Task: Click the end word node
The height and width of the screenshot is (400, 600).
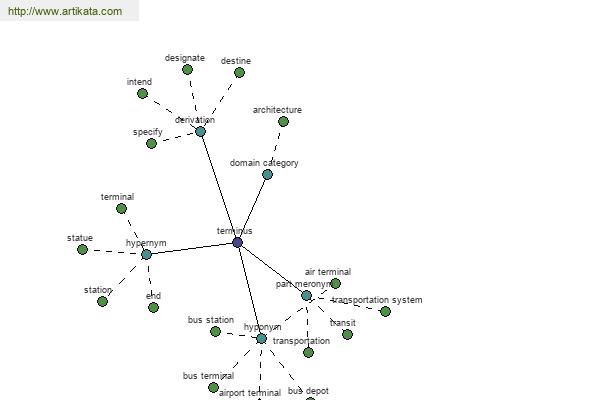Action: pyautogui.click(x=153, y=308)
